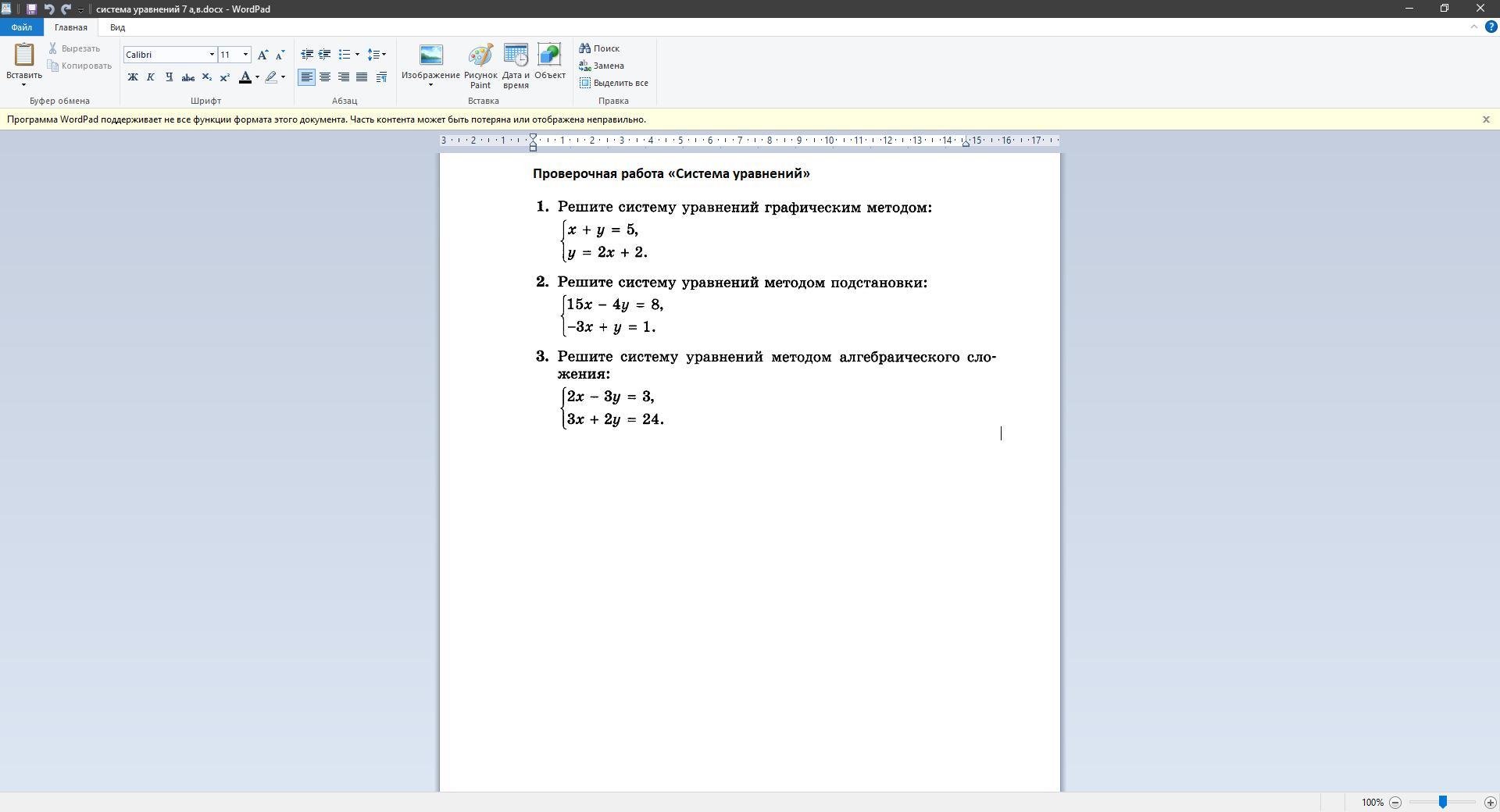Open the list style dropdown arrow
Image resolution: width=1500 pixels, height=812 pixels.
click(x=357, y=55)
